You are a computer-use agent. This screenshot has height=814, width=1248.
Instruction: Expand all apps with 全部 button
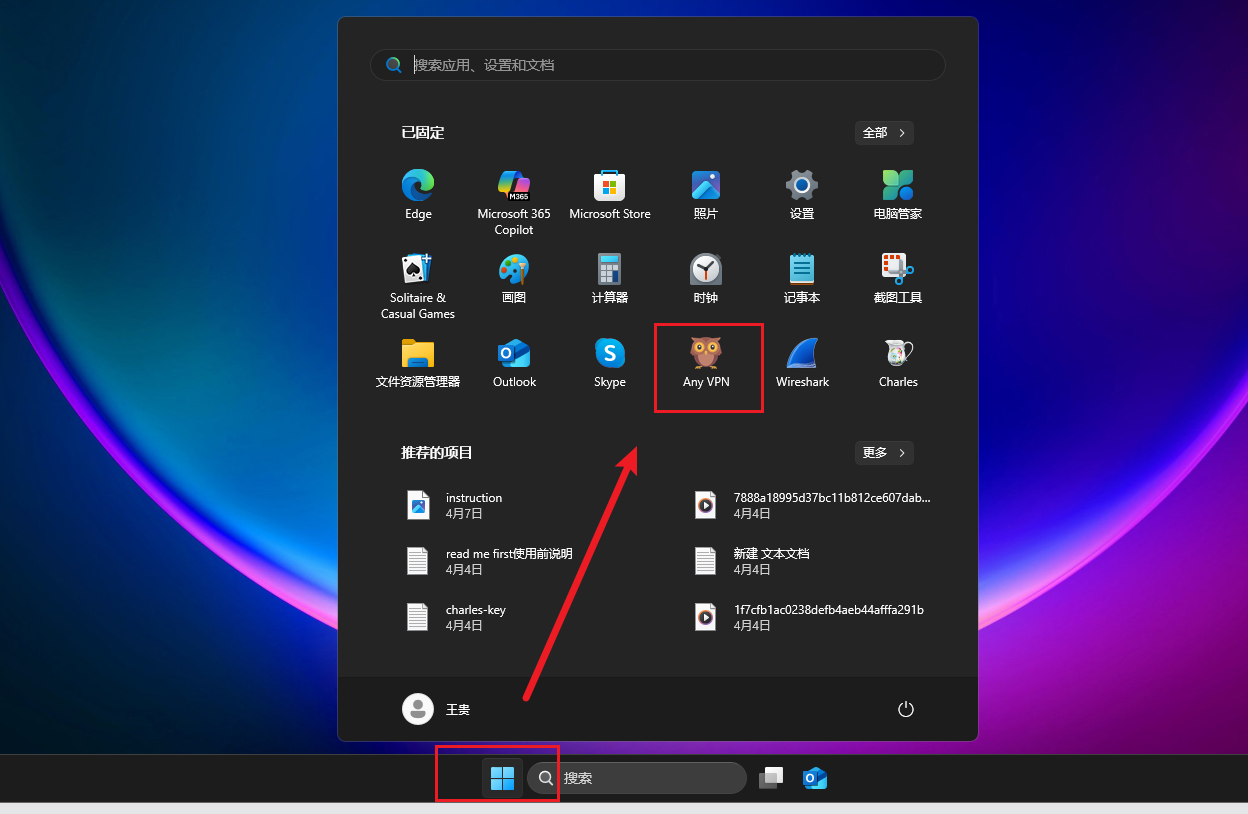(x=884, y=133)
